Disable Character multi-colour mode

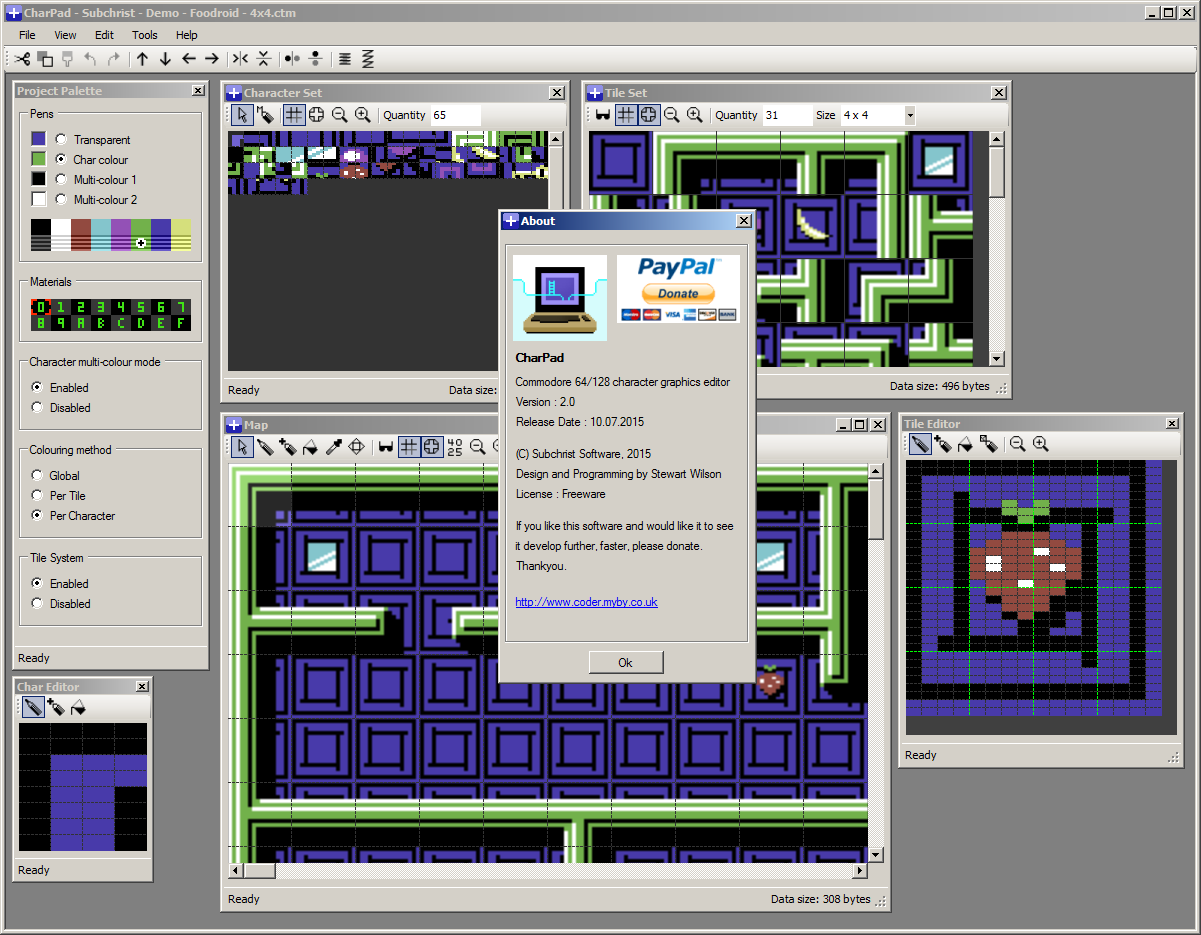point(38,408)
